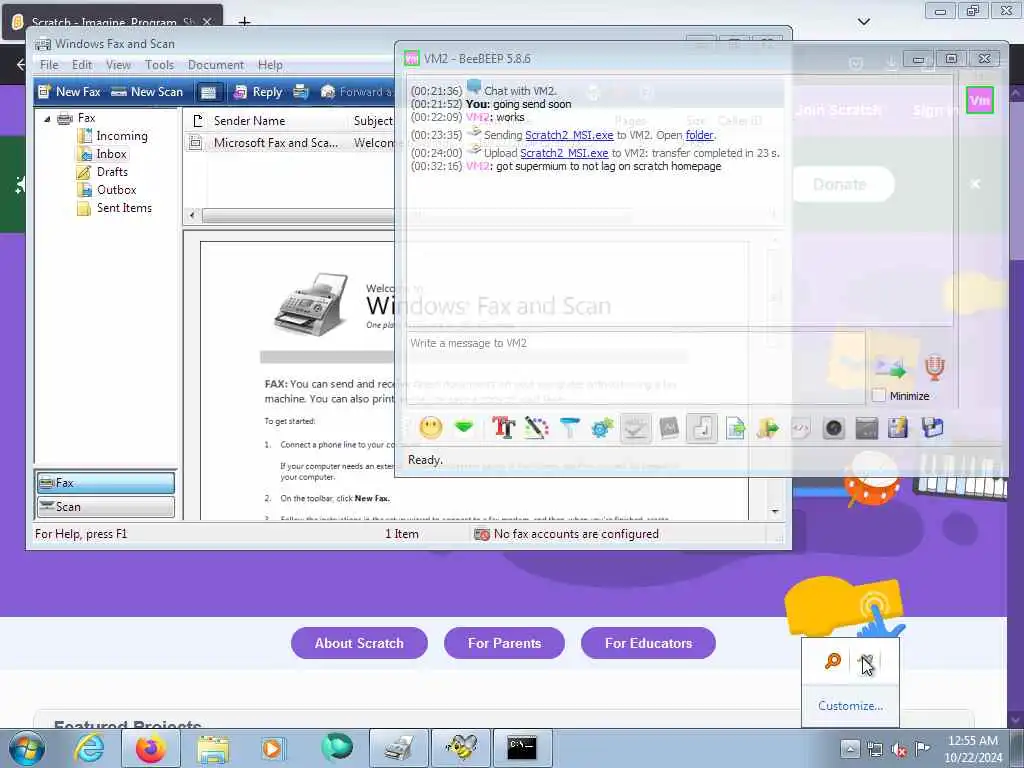Click the camera icon in BeeBEEP toolbar
This screenshot has height=768, width=1024.
pos(834,428)
